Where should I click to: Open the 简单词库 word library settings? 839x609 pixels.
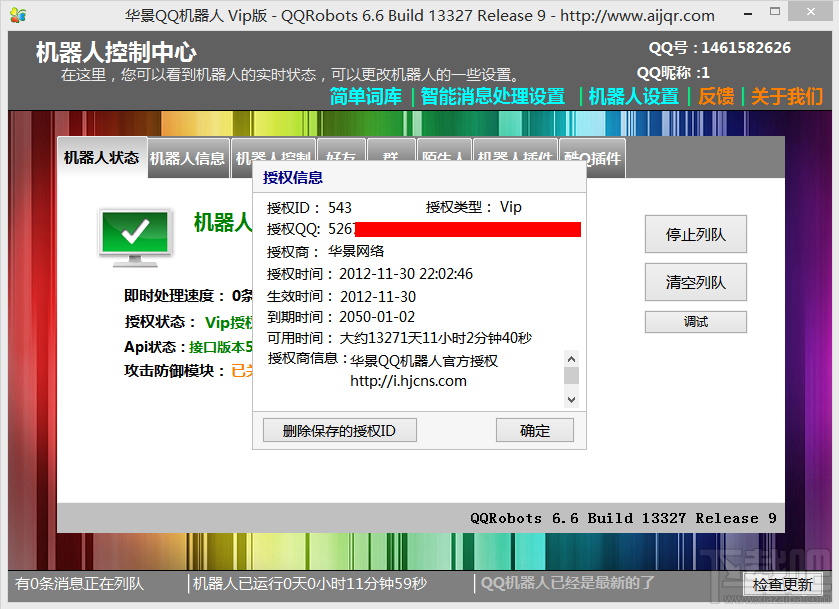click(x=364, y=97)
